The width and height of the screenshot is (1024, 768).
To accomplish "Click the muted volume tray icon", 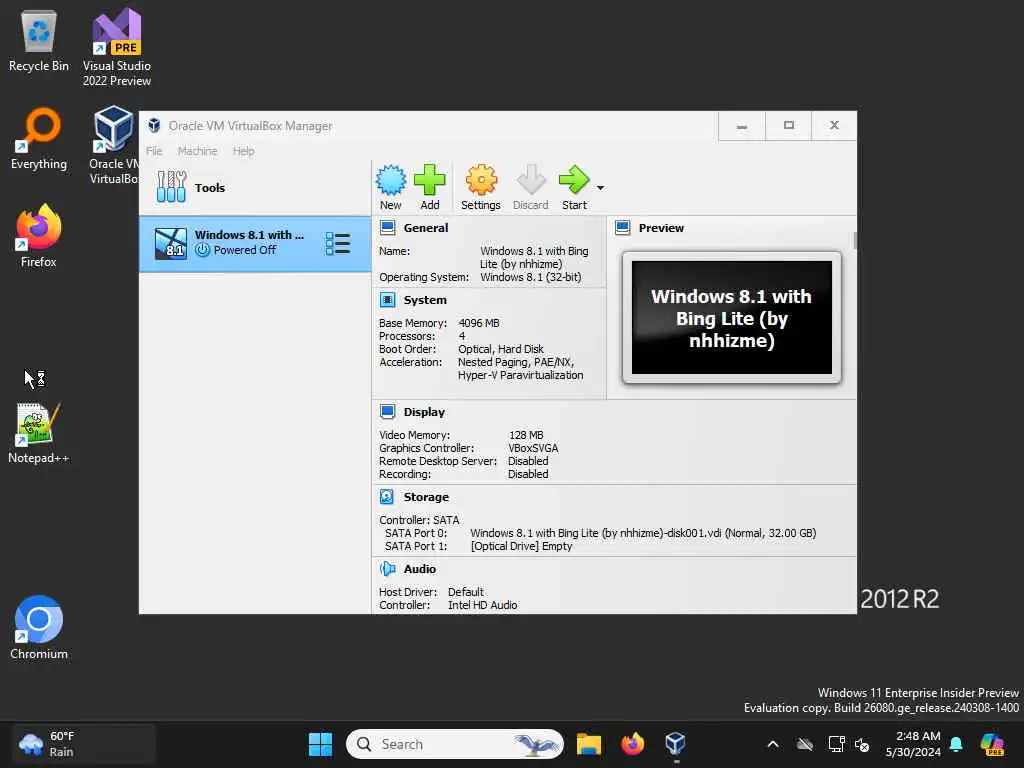I will tap(862, 744).
